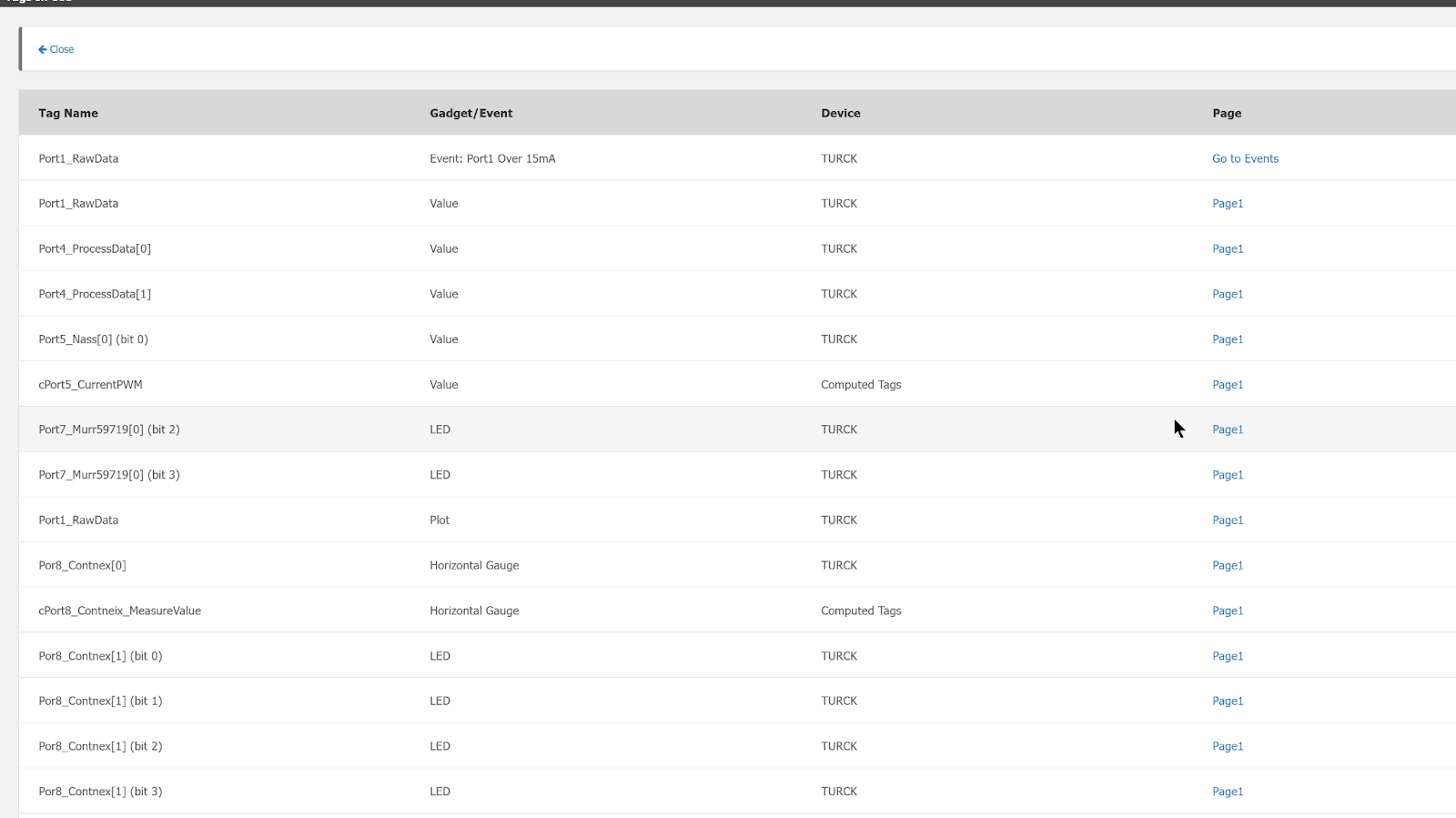Open Page1 link for Port5_Nass[0] row
Screen dimensions: 1456x818
(x=1228, y=339)
